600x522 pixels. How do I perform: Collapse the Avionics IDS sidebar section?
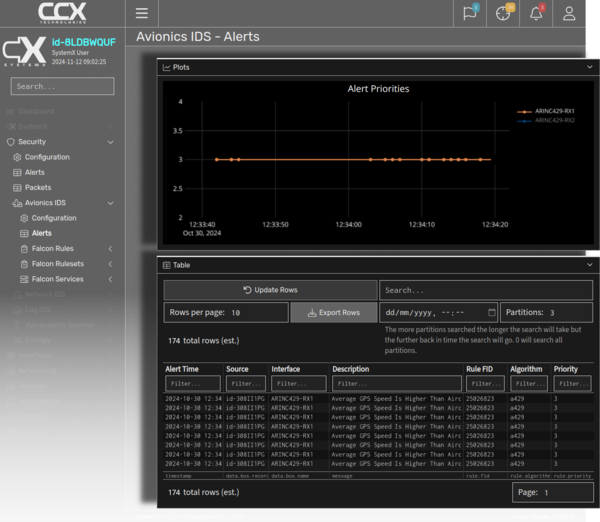click(110, 203)
